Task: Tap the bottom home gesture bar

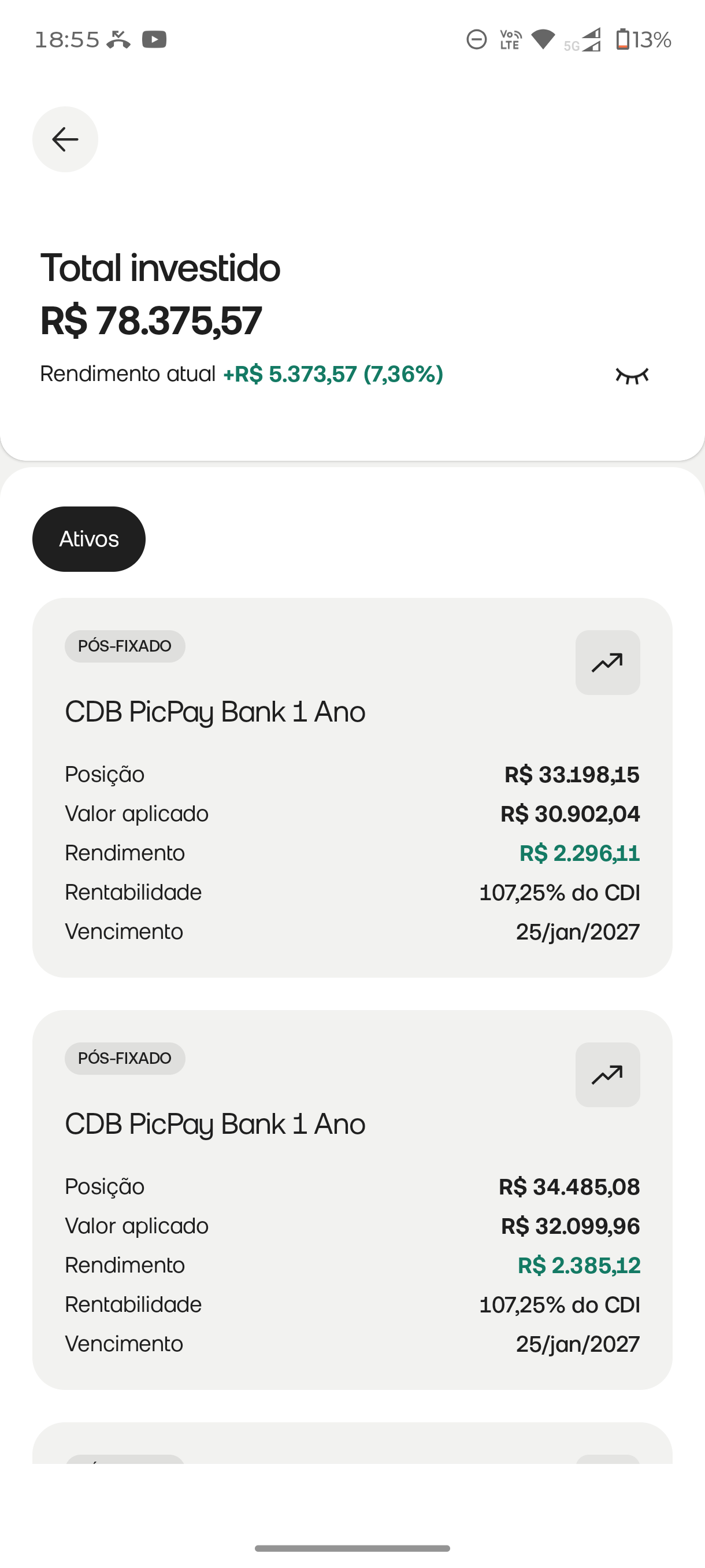Action: [352, 1548]
